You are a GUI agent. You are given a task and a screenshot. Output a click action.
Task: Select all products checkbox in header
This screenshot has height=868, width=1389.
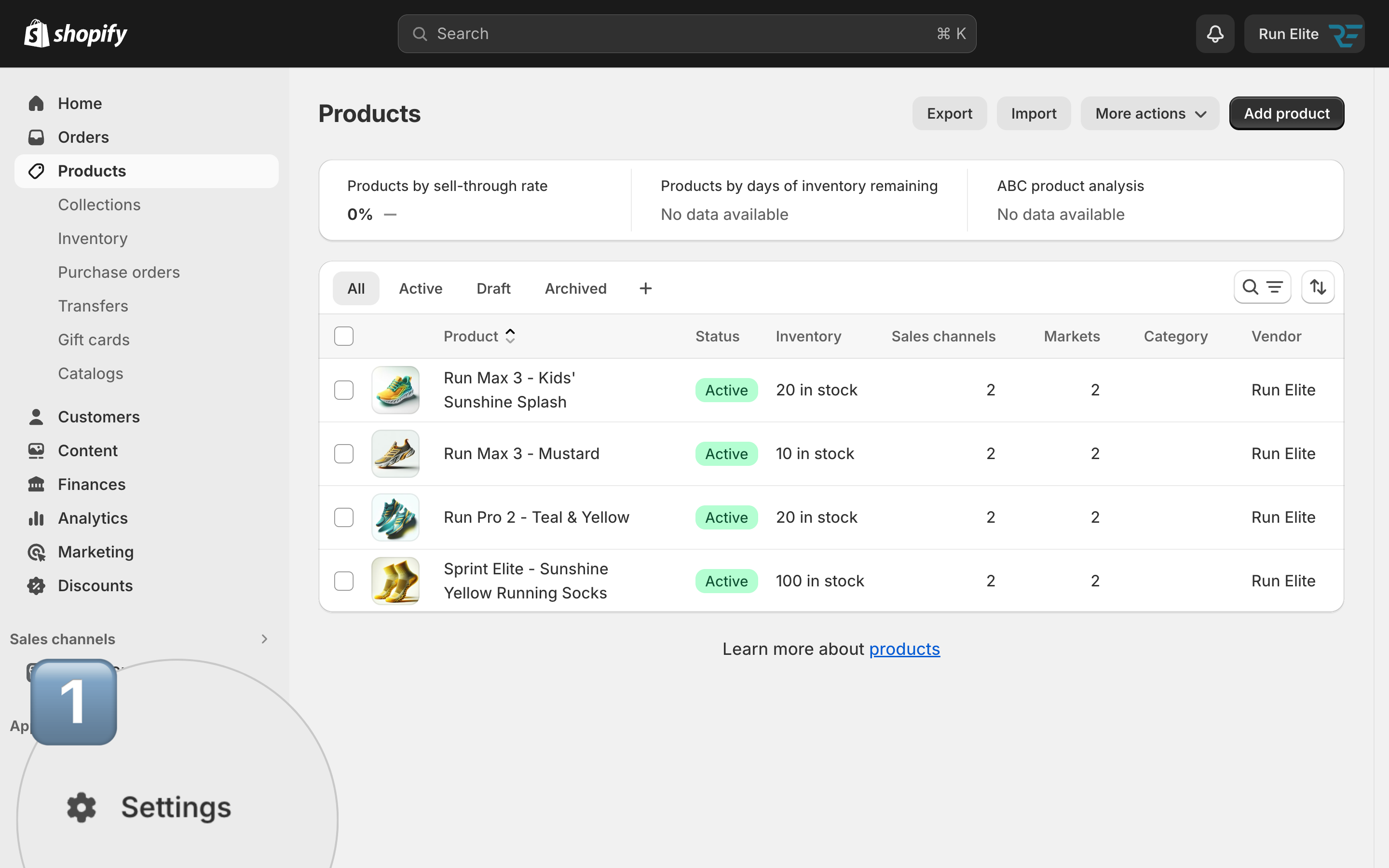point(344,336)
